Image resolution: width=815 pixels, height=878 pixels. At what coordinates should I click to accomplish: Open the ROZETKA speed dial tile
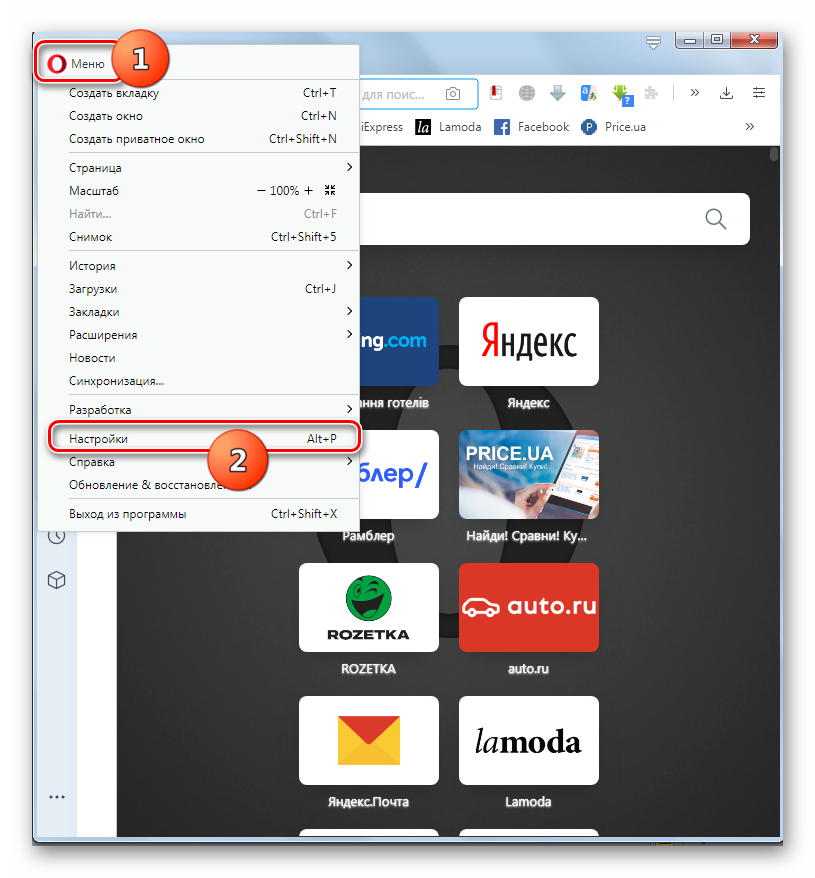(369, 608)
